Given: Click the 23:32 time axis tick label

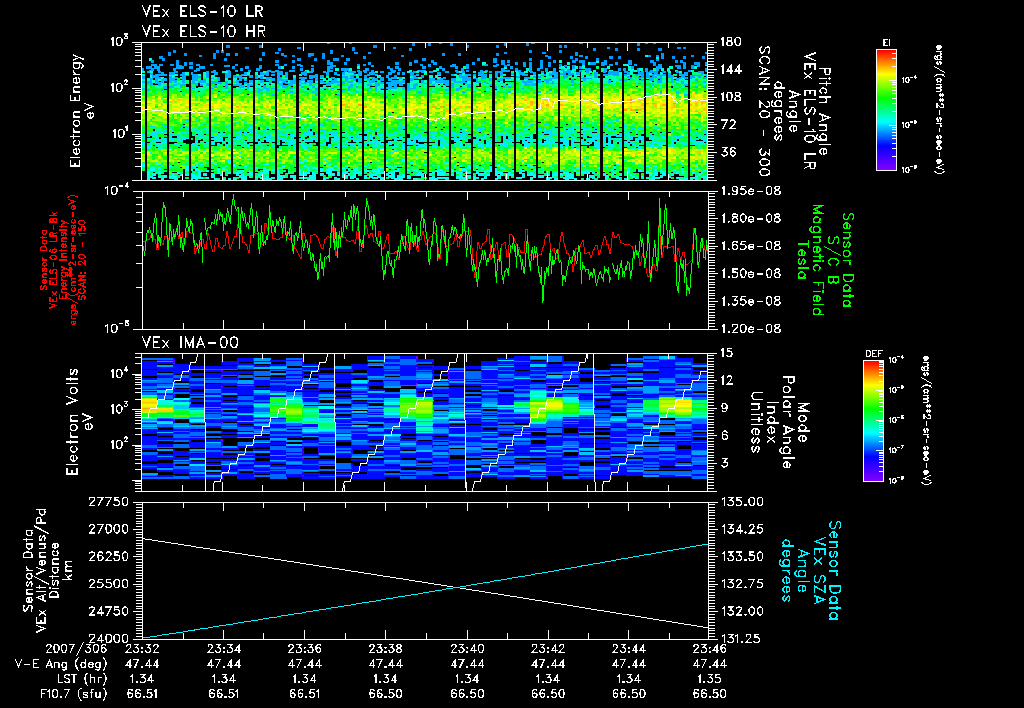Looking at the screenshot, I should point(142,649).
